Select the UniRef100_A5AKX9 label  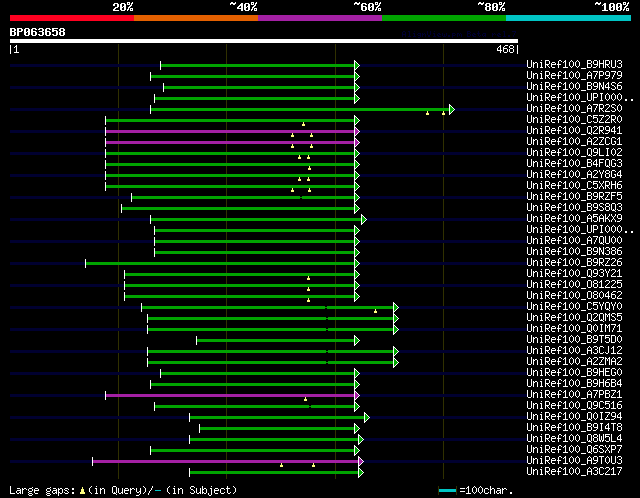pyautogui.click(x=574, y=218)
